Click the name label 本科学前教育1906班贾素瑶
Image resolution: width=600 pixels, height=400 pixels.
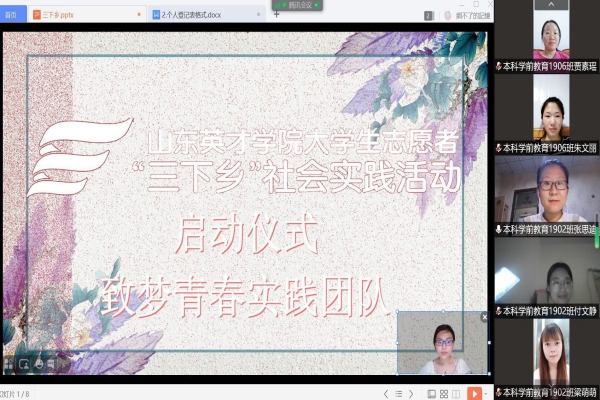[549, 67]
